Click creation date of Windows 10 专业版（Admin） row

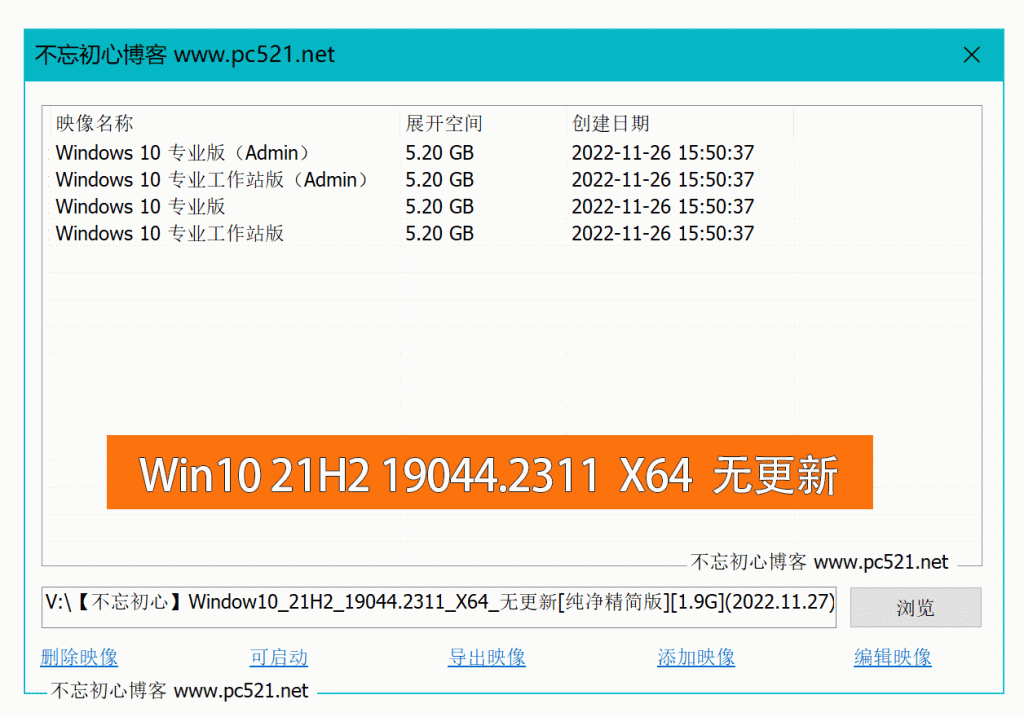tap(662, 153)
